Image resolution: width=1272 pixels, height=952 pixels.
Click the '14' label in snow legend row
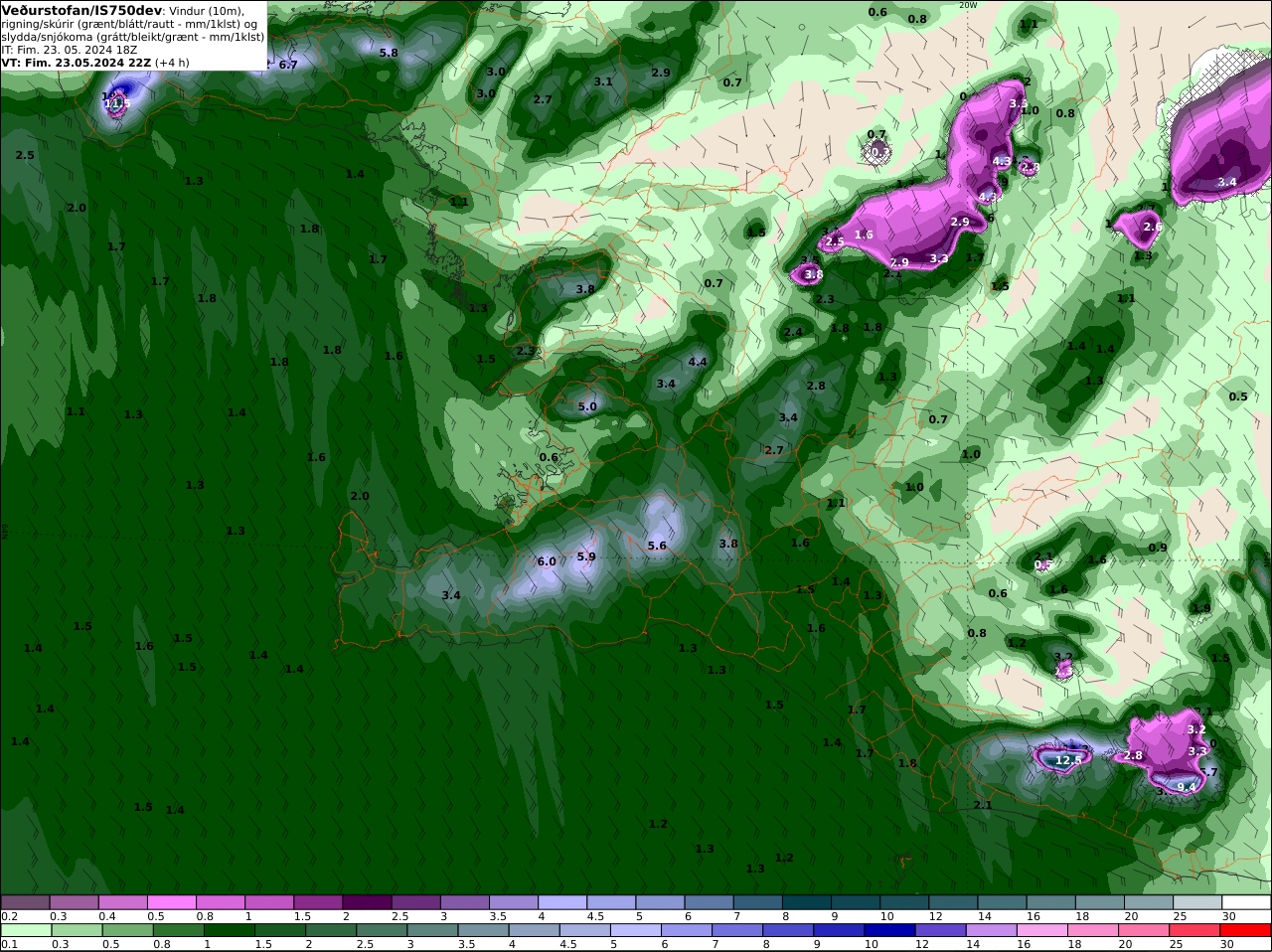(x=984, y=916)
